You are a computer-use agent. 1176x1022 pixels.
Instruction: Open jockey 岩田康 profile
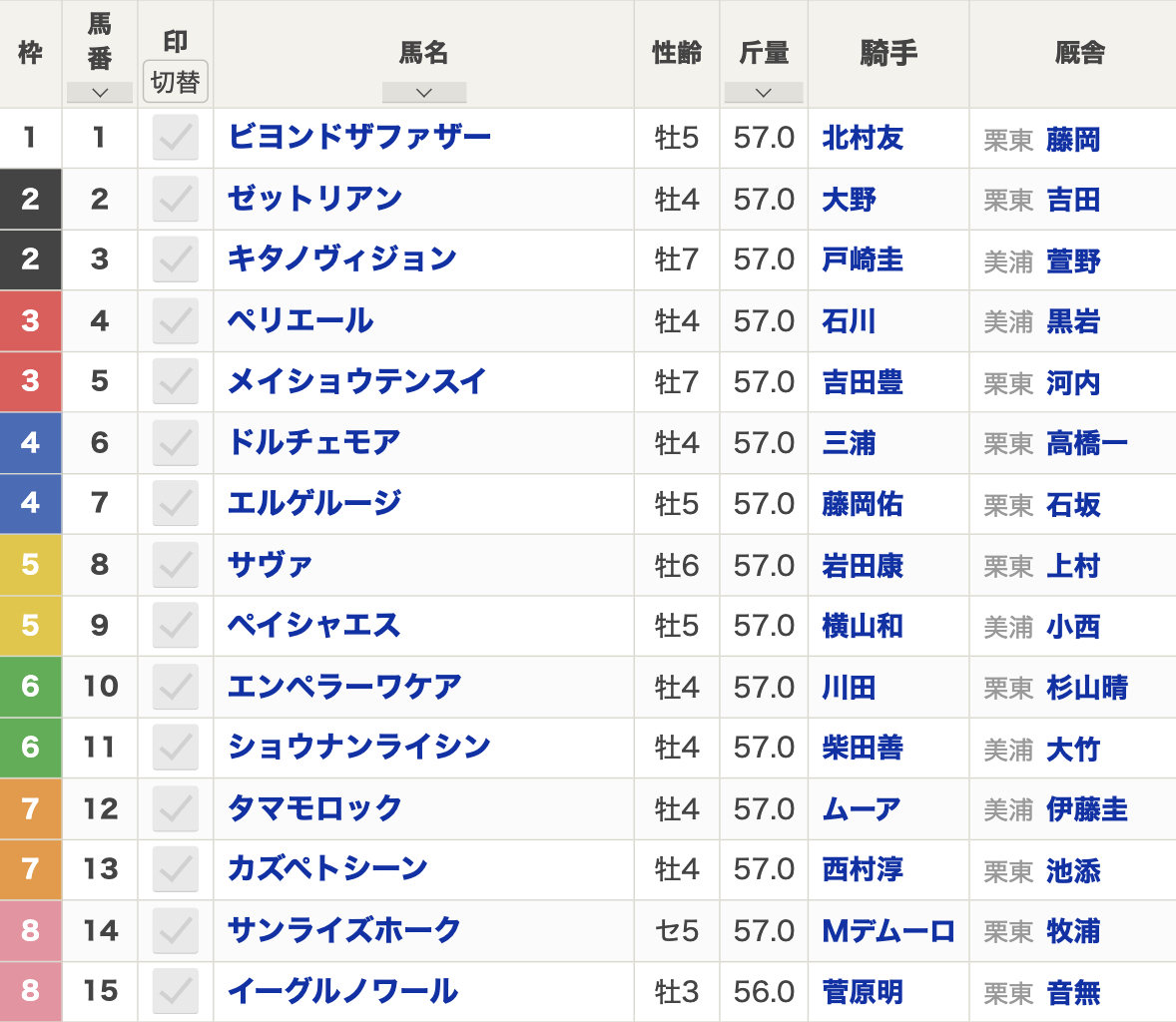(x=863, y=565)
